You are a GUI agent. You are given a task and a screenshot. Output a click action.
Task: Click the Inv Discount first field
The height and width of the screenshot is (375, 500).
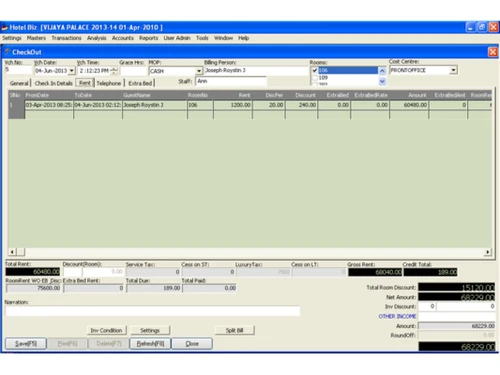(x=427, y=306)
